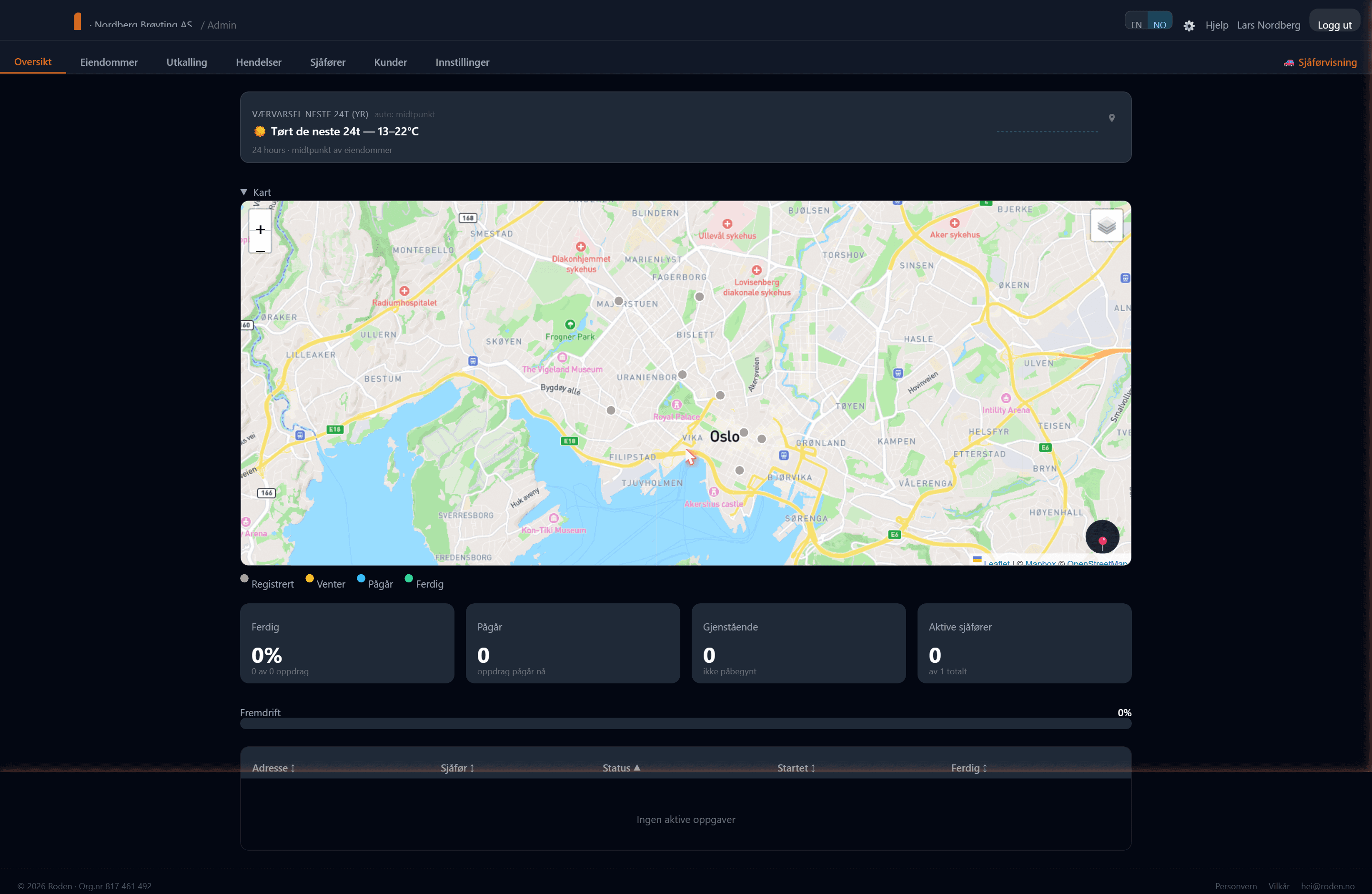Click the Fremdrift progress bar
Screen dimensions: 1372x894
[x=686, y=724]
